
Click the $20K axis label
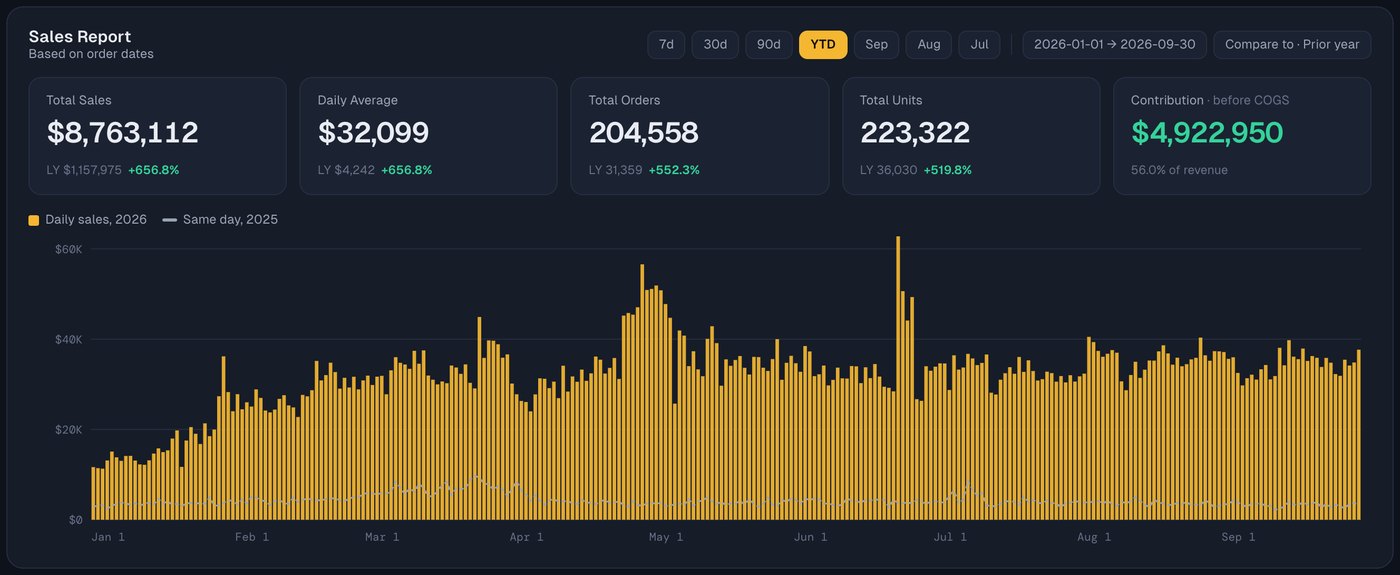click(x=68, y=429)
